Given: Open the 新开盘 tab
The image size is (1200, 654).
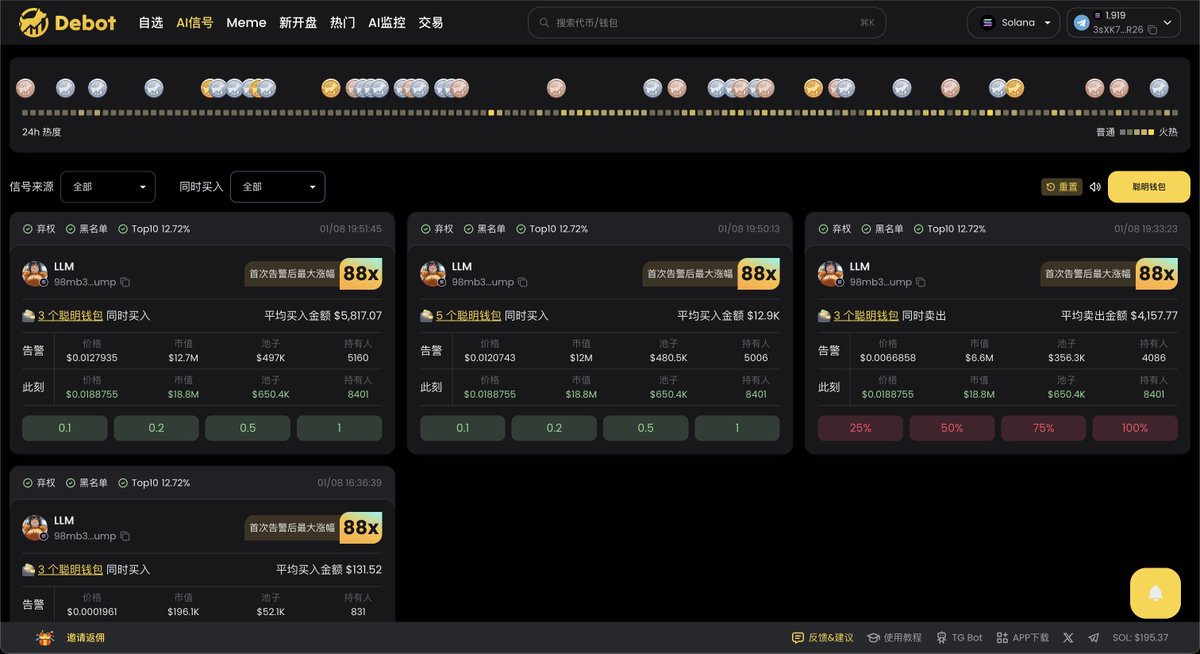Looking at the screenshot, I should 298,22.
